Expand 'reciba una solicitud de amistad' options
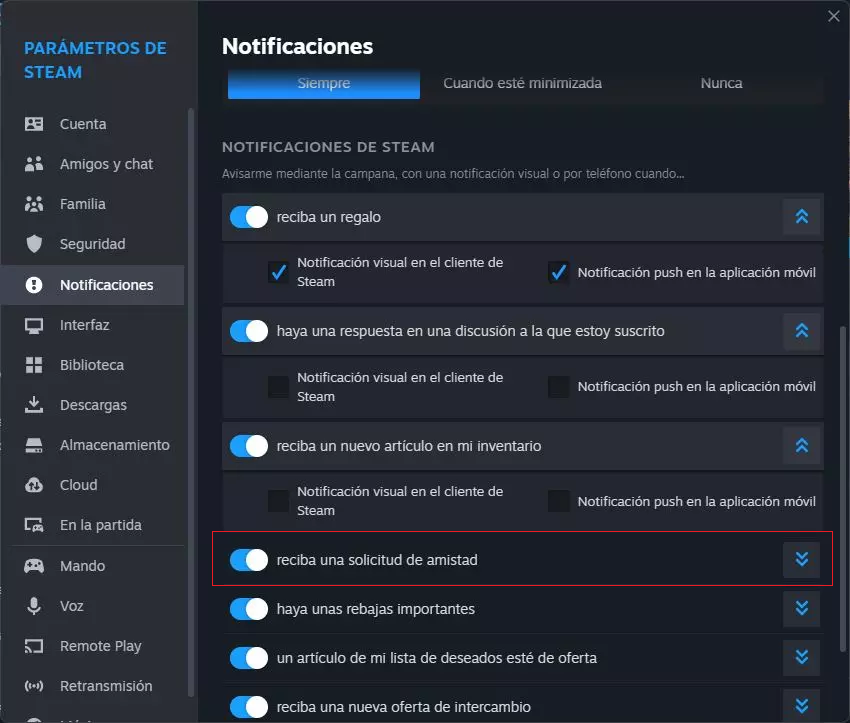The height and width of the screenshot is (723, 850). coord(802,559)
